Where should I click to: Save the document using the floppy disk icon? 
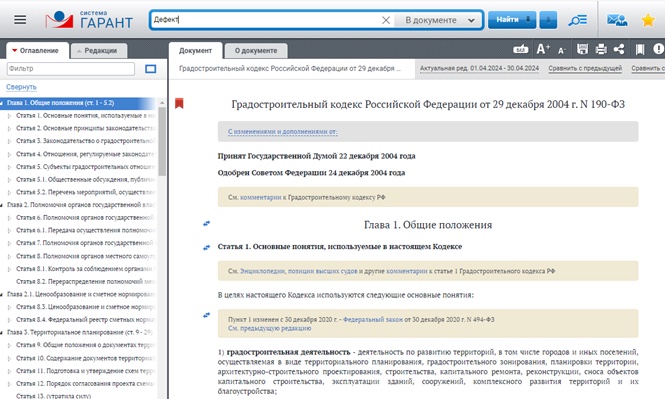(582, 50)
